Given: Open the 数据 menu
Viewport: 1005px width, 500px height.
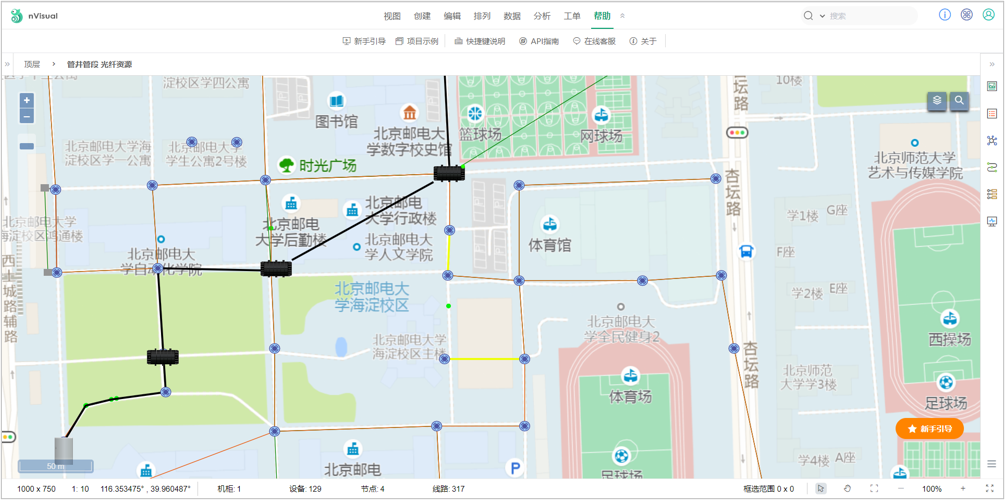Looking at the screenshot, I should [512, 16].
